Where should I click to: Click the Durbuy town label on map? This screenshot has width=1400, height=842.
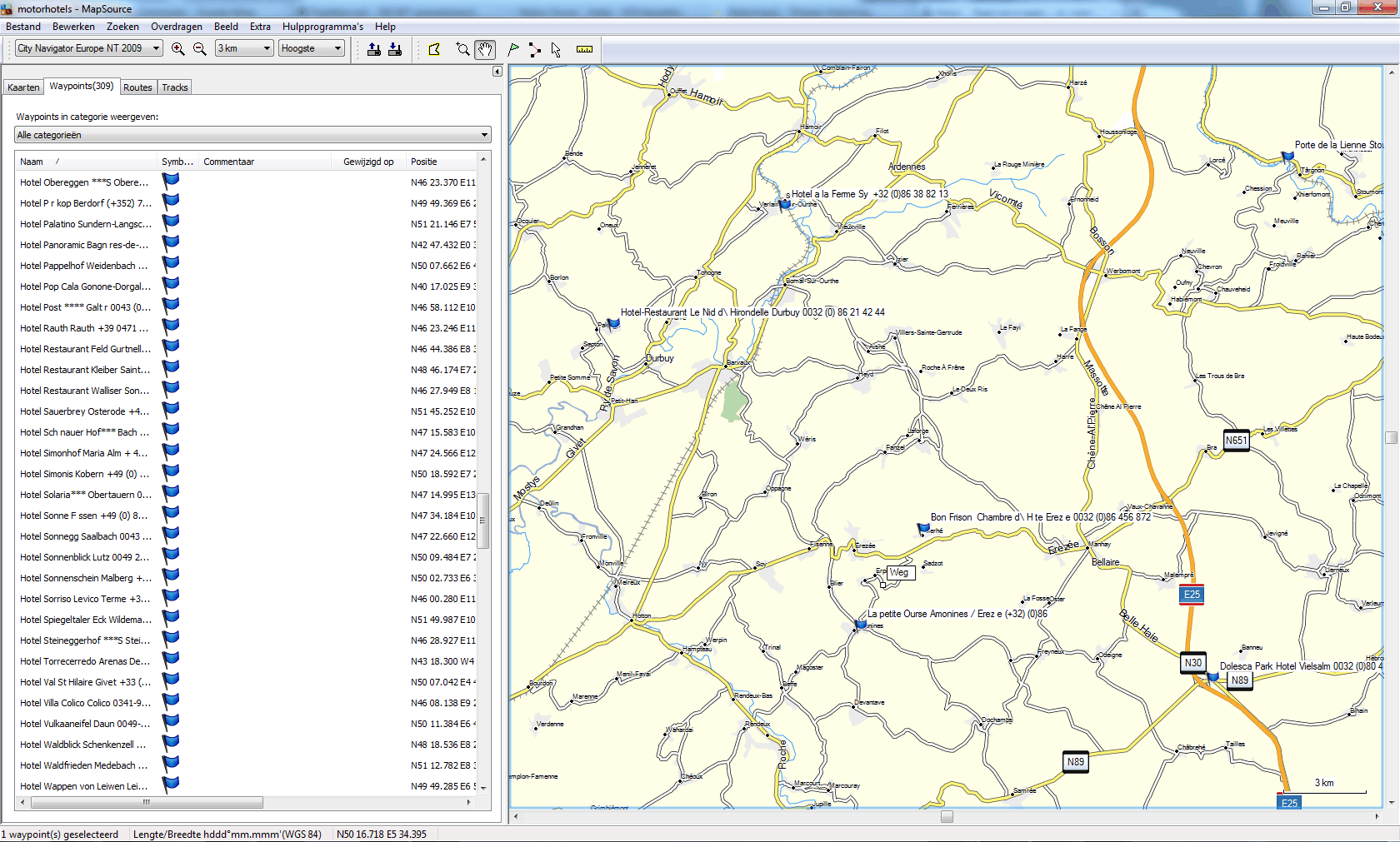(x=660, y=358)
